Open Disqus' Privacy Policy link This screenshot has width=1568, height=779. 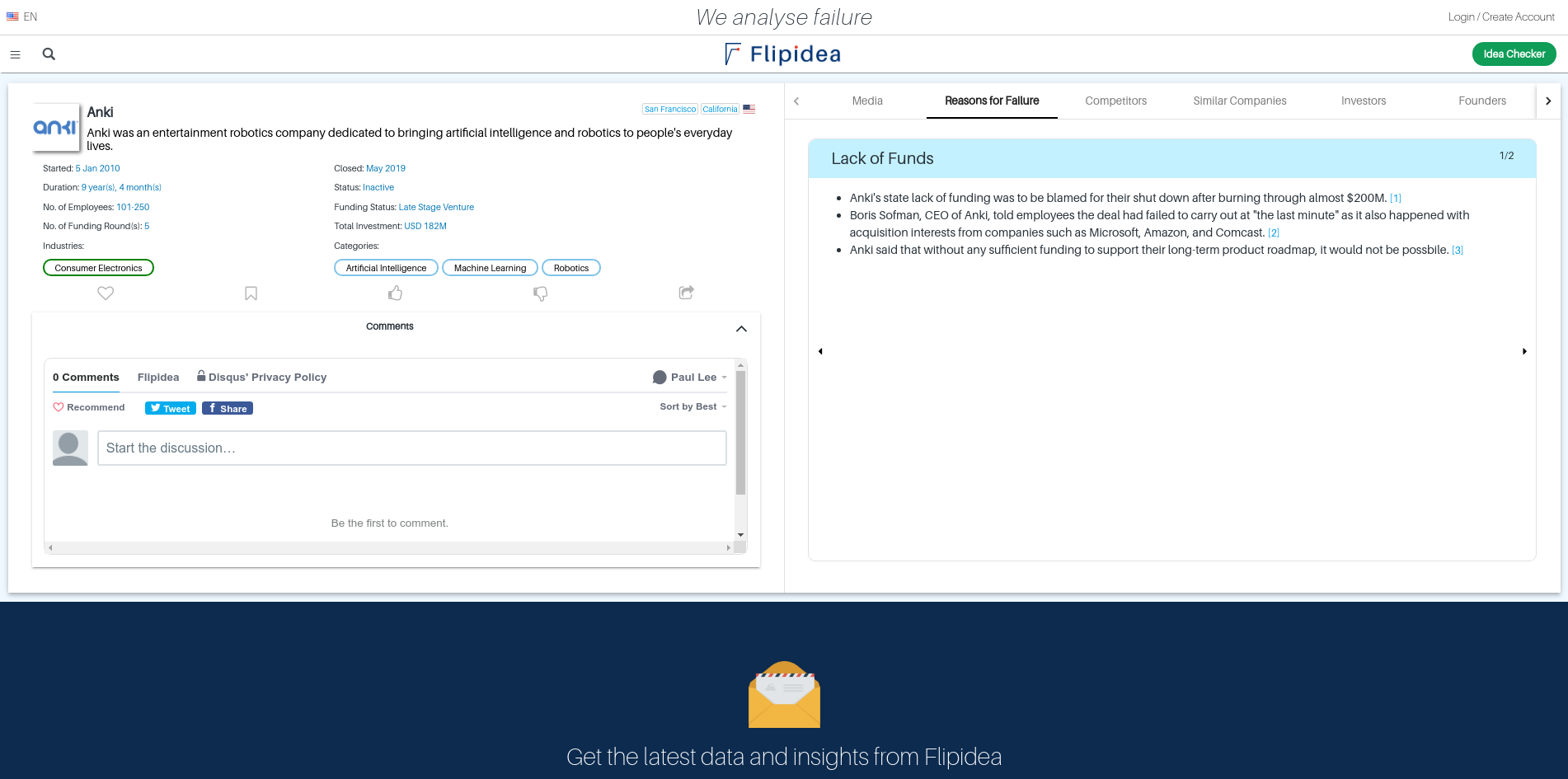tap(262, 377)
